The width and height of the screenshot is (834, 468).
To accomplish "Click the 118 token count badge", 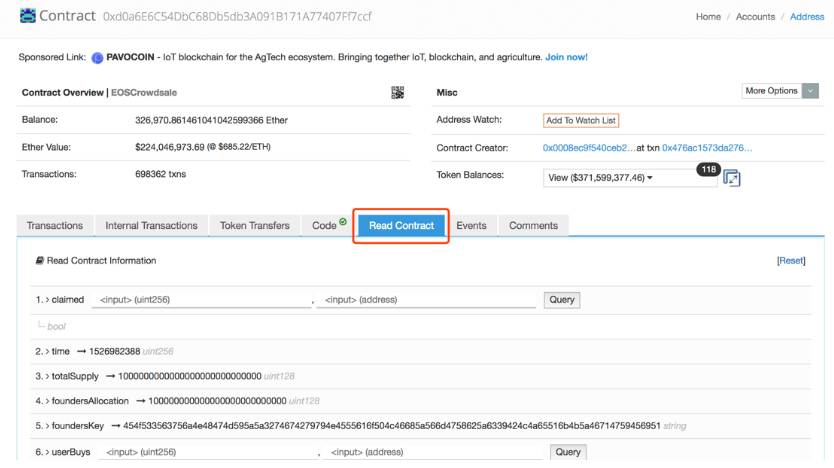I will pyautogui.click(x=708, y=169).
